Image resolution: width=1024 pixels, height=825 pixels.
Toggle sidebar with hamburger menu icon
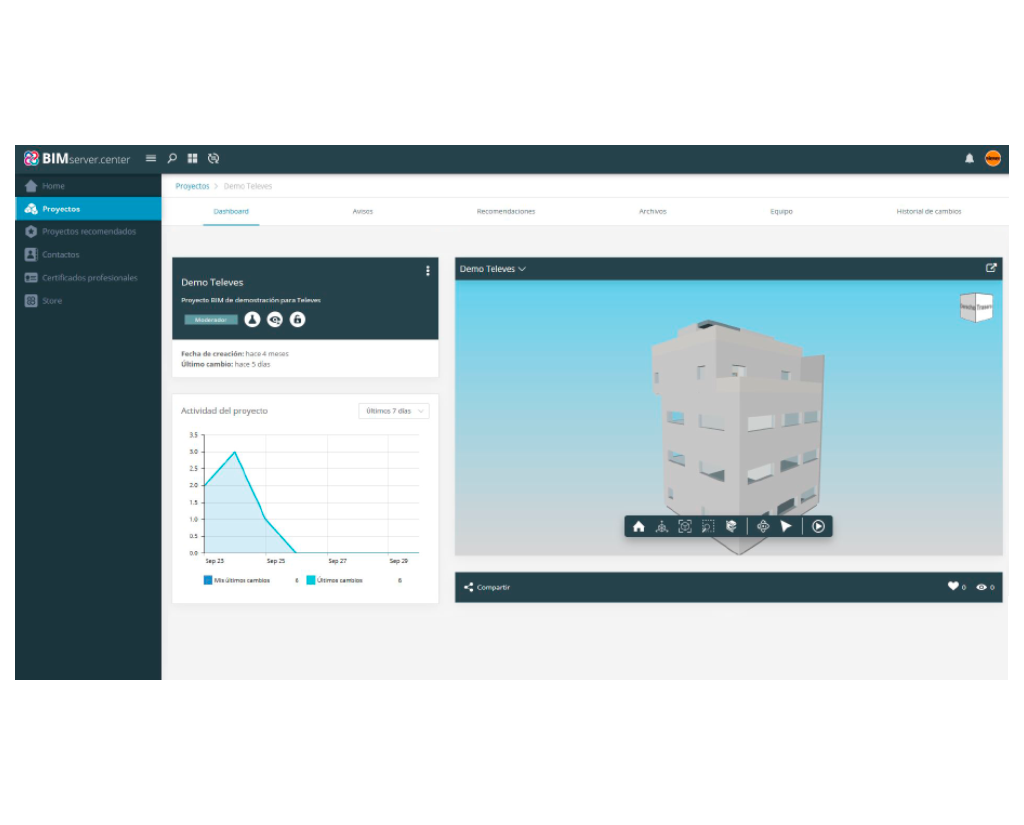tap(151, 158)
